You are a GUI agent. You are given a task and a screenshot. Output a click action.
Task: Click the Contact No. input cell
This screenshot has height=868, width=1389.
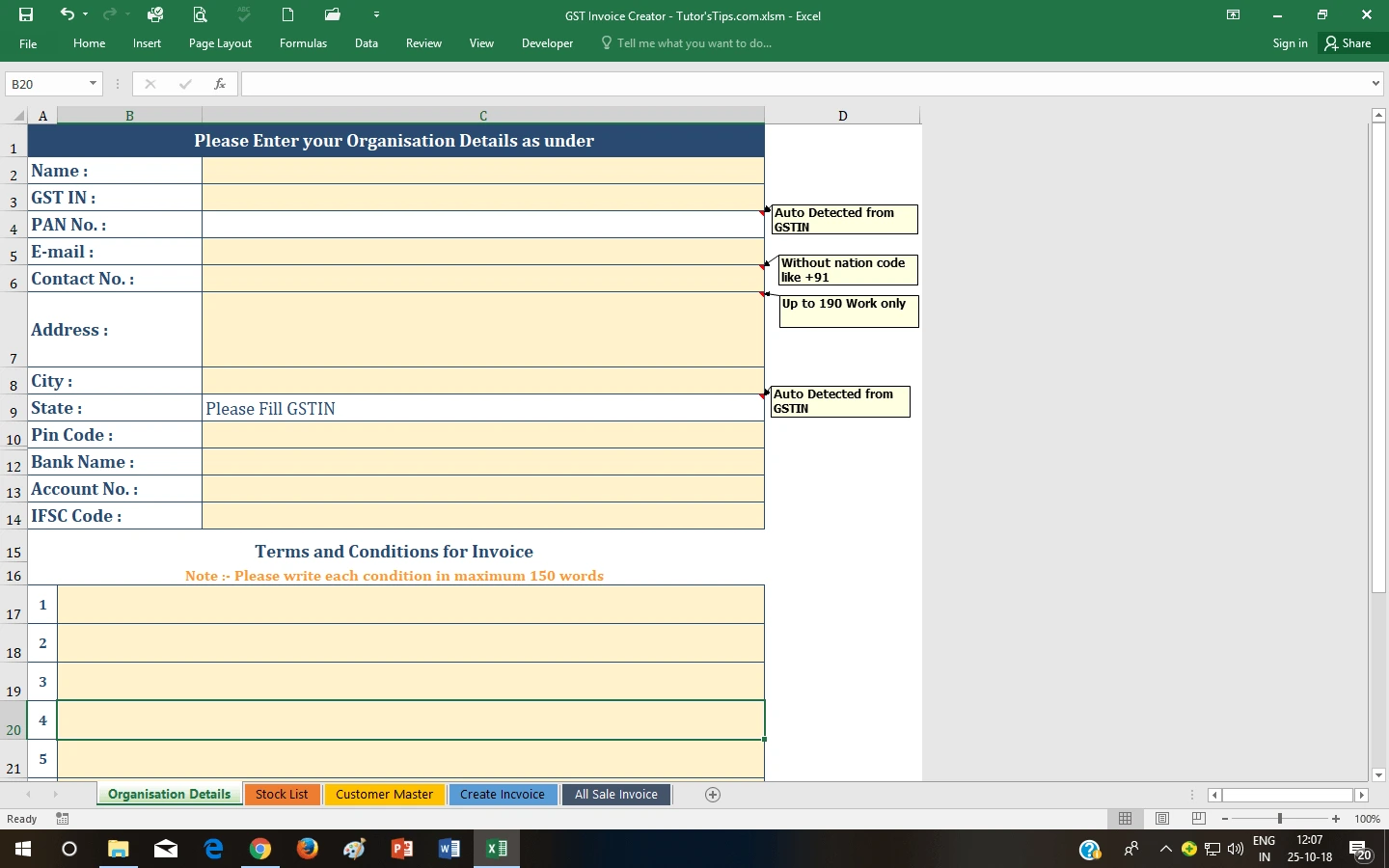(x=482, y=279)
